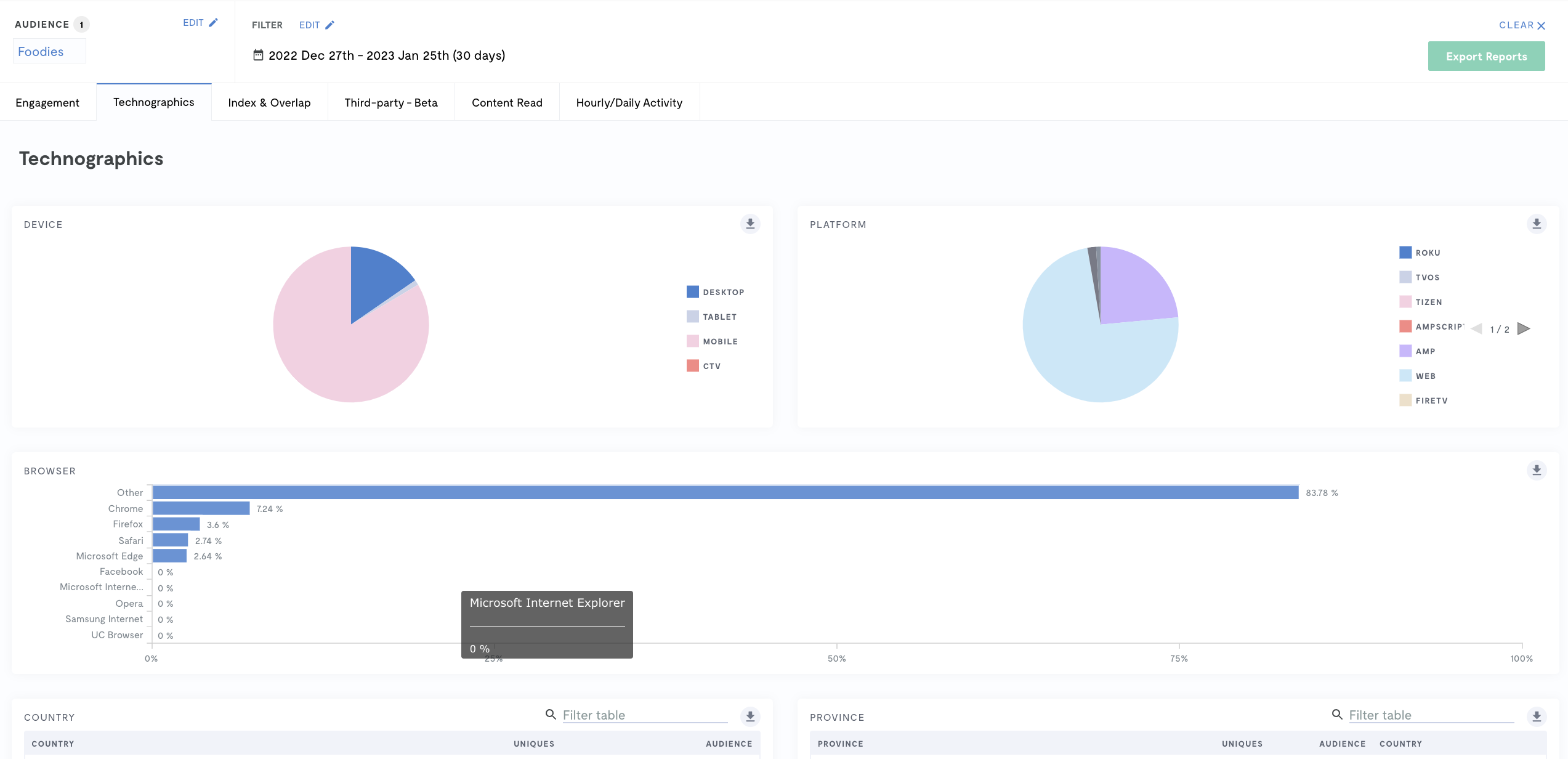Toggle the Tizen legend entry

[x=1421, y=302]
